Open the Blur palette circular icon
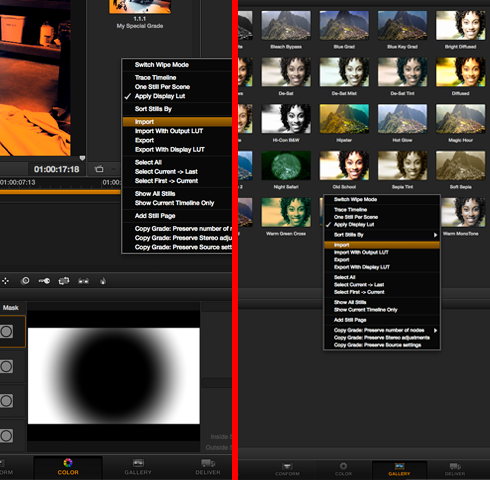This screenshot has width=490, height=480. [25, 281]
